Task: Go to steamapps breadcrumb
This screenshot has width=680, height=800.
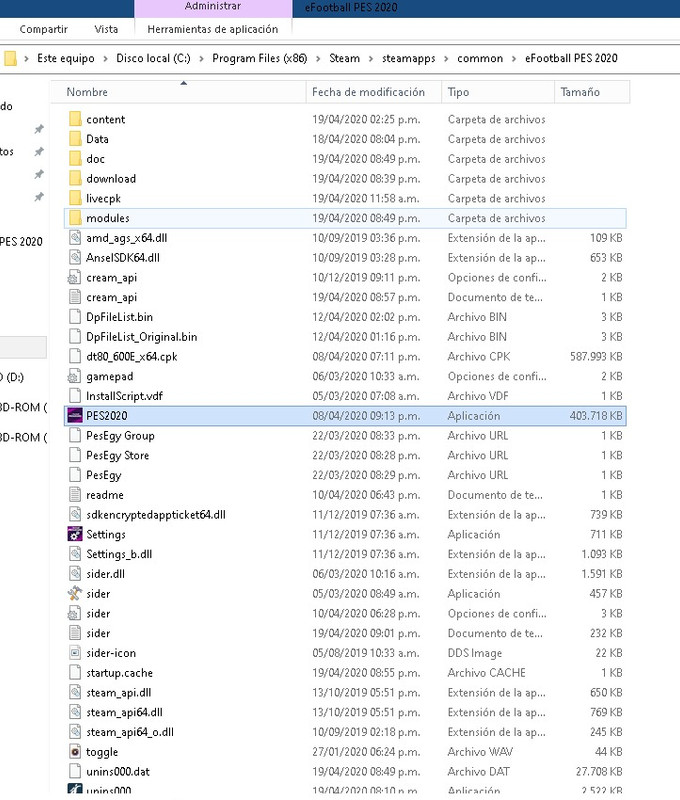Action: click(409, 58)
